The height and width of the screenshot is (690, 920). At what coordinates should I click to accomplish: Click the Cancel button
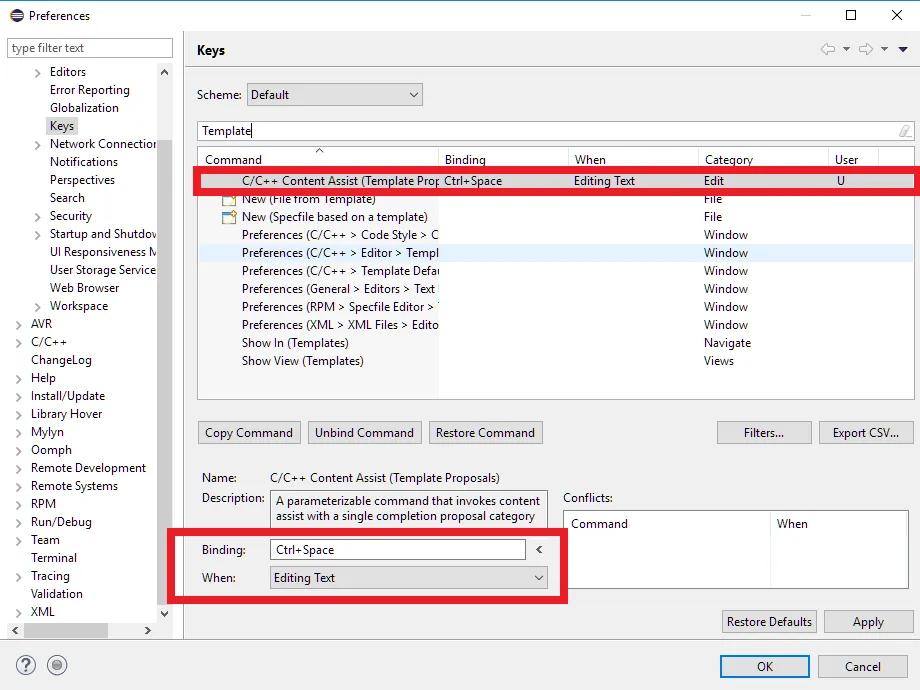click(x=862, y=667)
